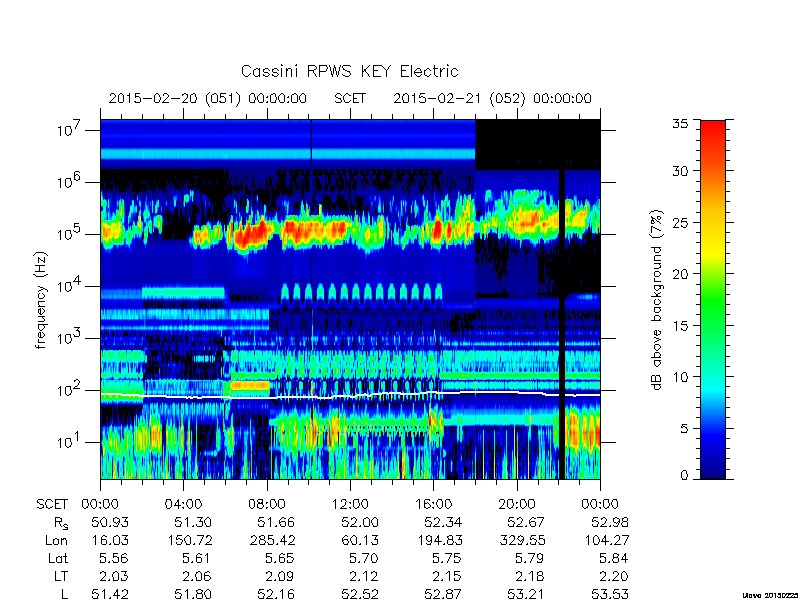Click time axis tick "20:00"
Viewport: 800px width, 600px height.
[x=517, y=505]
